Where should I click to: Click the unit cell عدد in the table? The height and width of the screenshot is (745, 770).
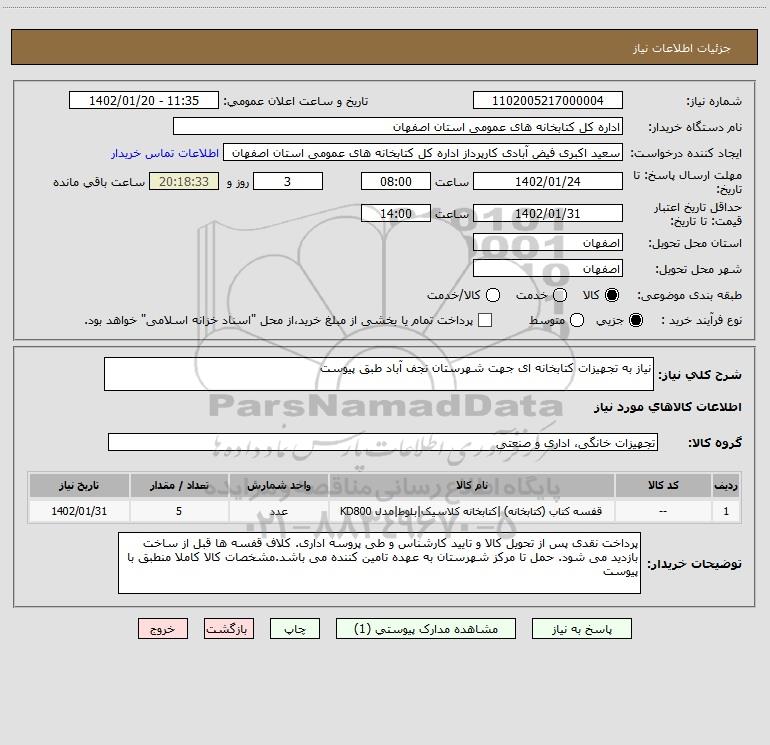pos(278,511)
